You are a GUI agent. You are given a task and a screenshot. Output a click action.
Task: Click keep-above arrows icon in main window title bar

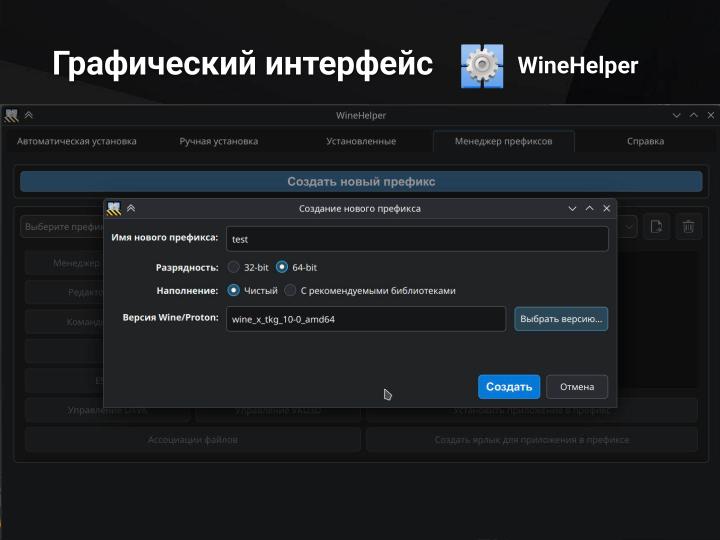click(x=28, y=115)
